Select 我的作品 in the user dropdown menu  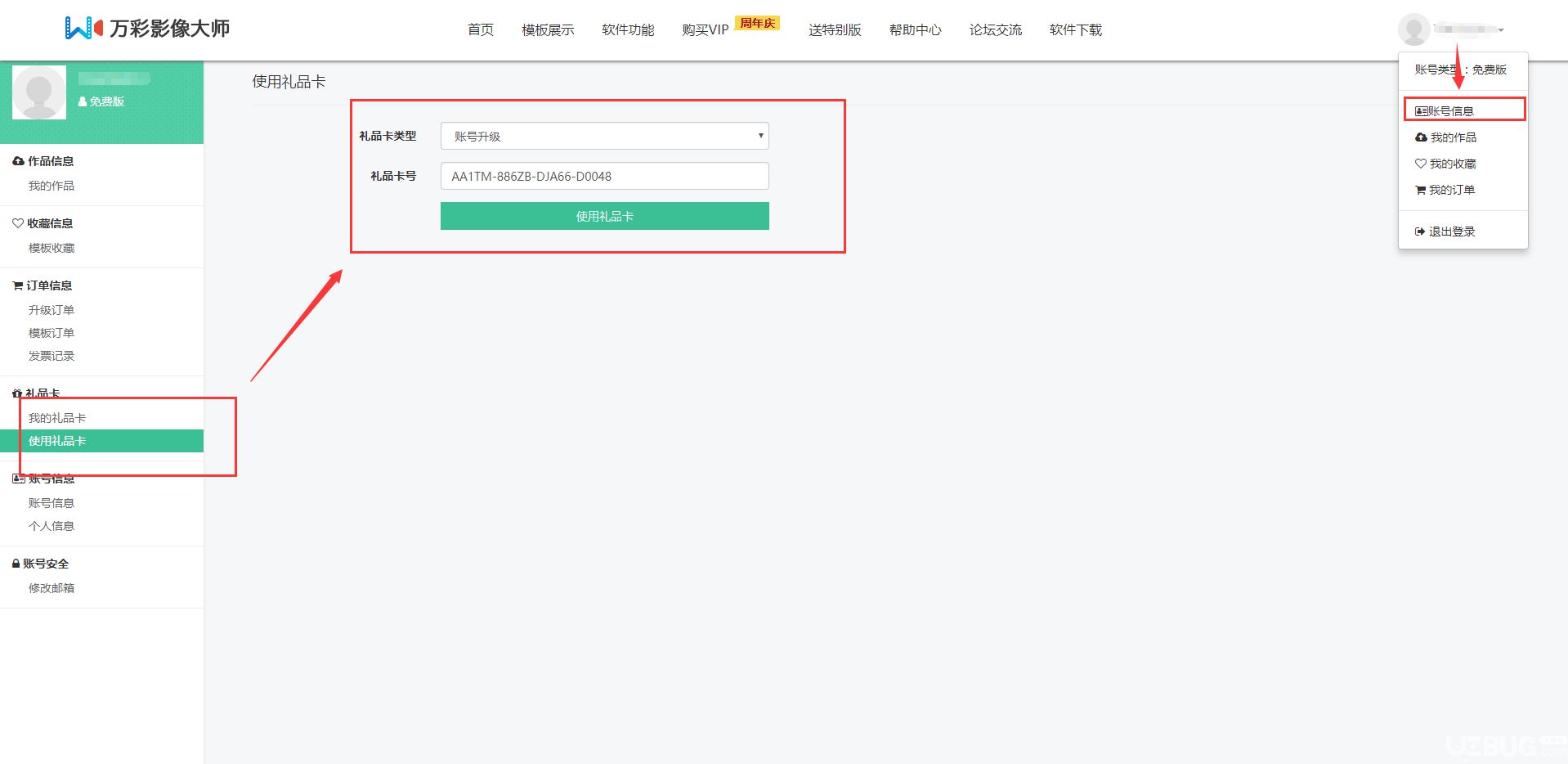tap(1463, 137)
